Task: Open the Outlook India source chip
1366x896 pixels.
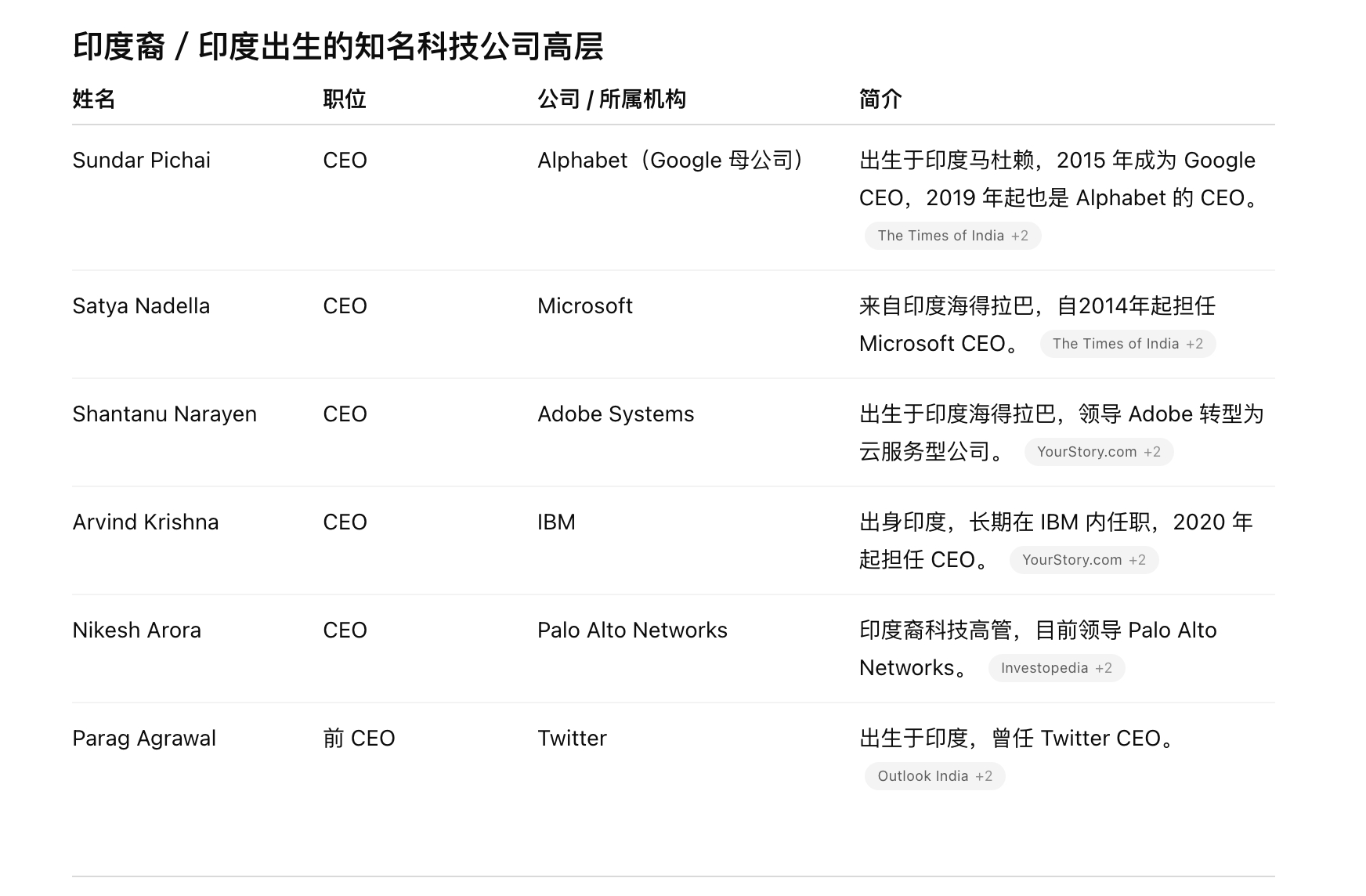Action: (935, 776)
